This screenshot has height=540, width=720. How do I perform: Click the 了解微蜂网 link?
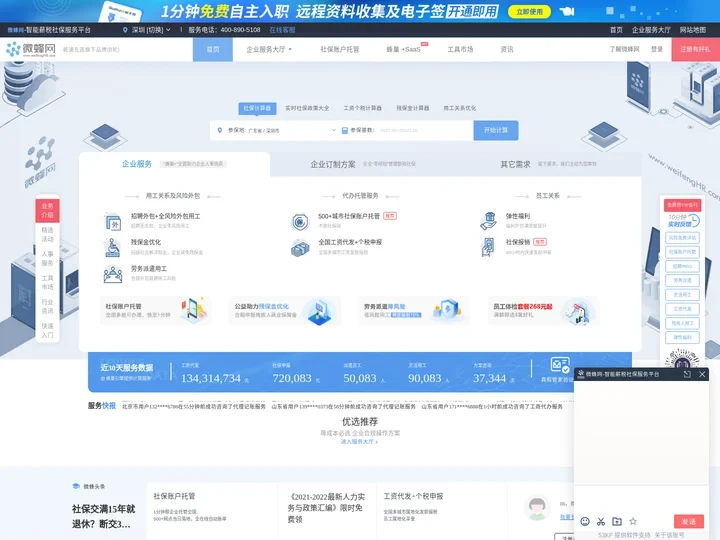624,49
